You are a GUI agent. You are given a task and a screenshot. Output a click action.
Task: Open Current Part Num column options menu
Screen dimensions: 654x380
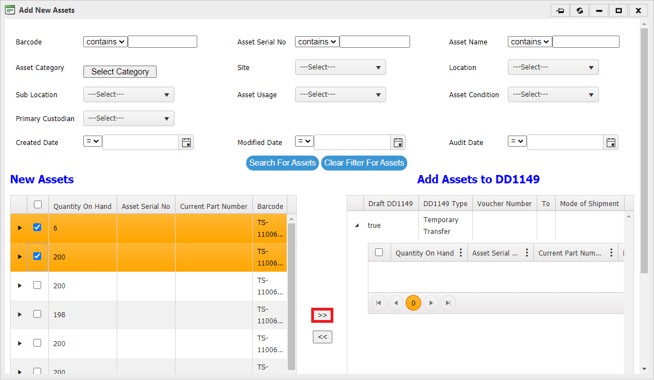click(611, 253)
